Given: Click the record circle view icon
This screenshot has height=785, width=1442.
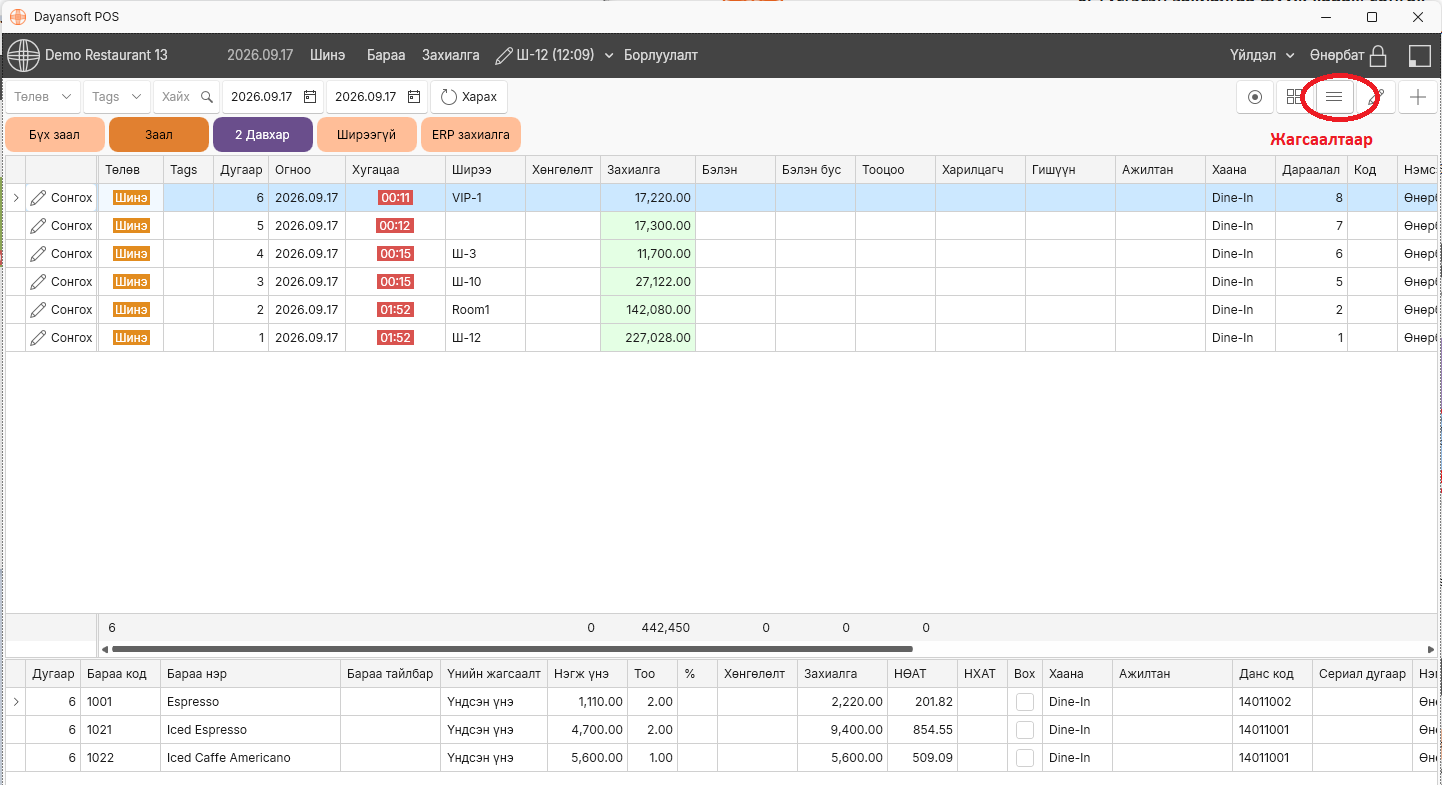Looking at the screenshot, I should click(x=1255, y=97).
